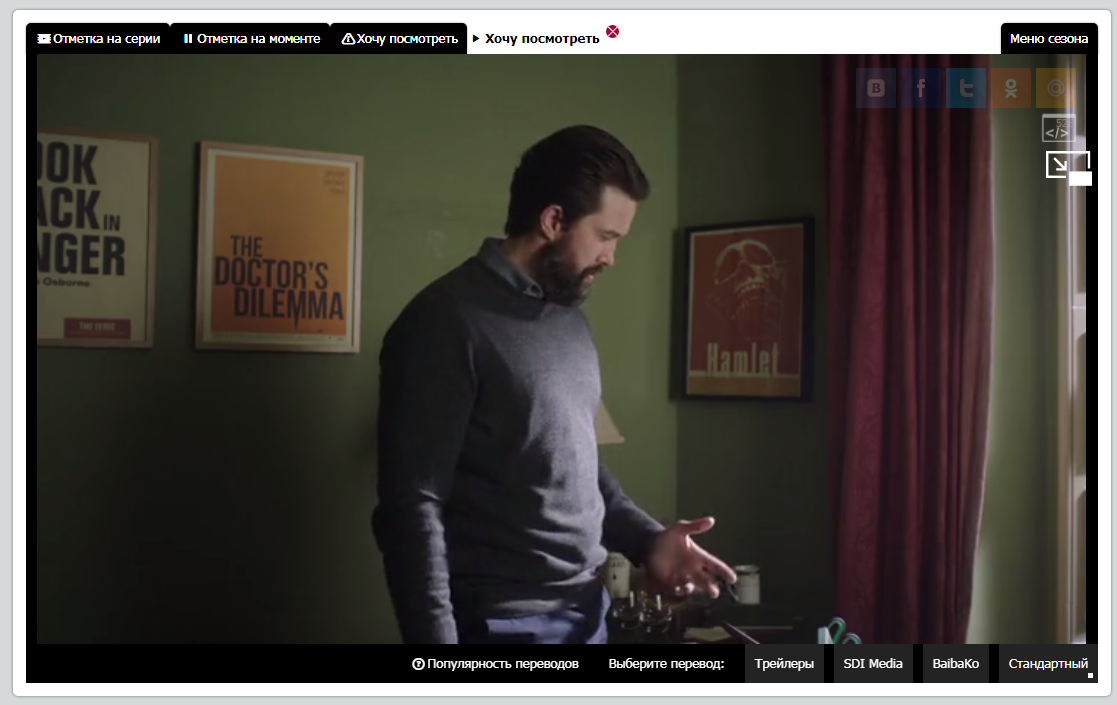Choose the 'BaibaKo' translation
The height and width of the screenshot is (705, 1117).
955,664
